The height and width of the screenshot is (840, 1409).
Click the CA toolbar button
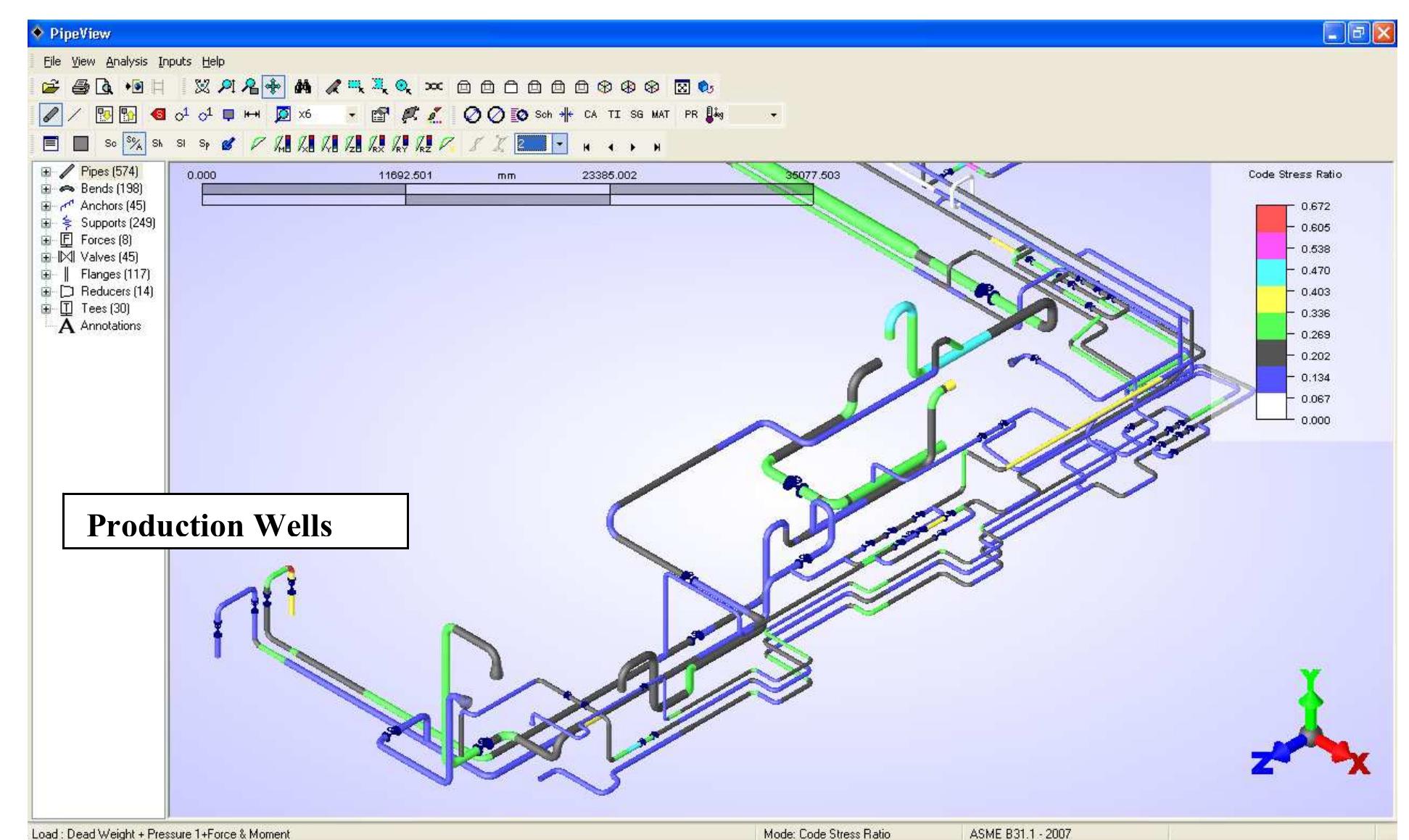tap(591, 115)
